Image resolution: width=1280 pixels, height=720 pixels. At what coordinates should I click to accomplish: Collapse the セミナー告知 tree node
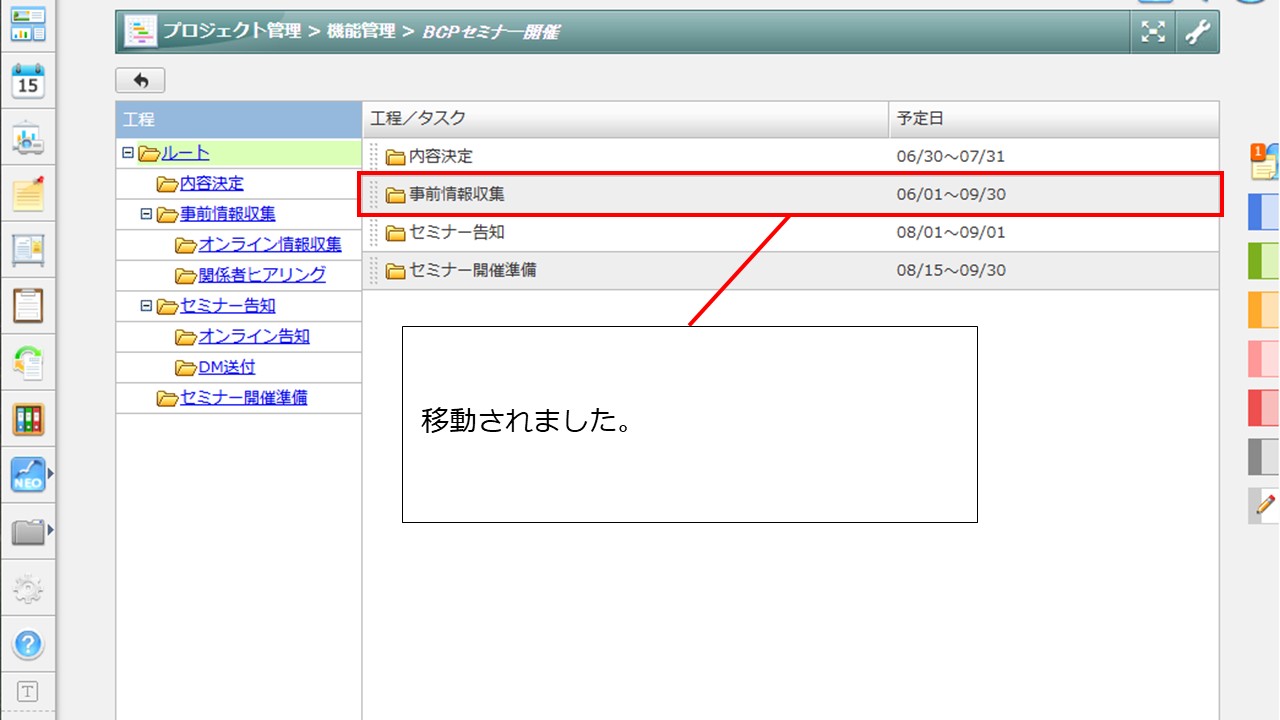[x=146, y=306]
